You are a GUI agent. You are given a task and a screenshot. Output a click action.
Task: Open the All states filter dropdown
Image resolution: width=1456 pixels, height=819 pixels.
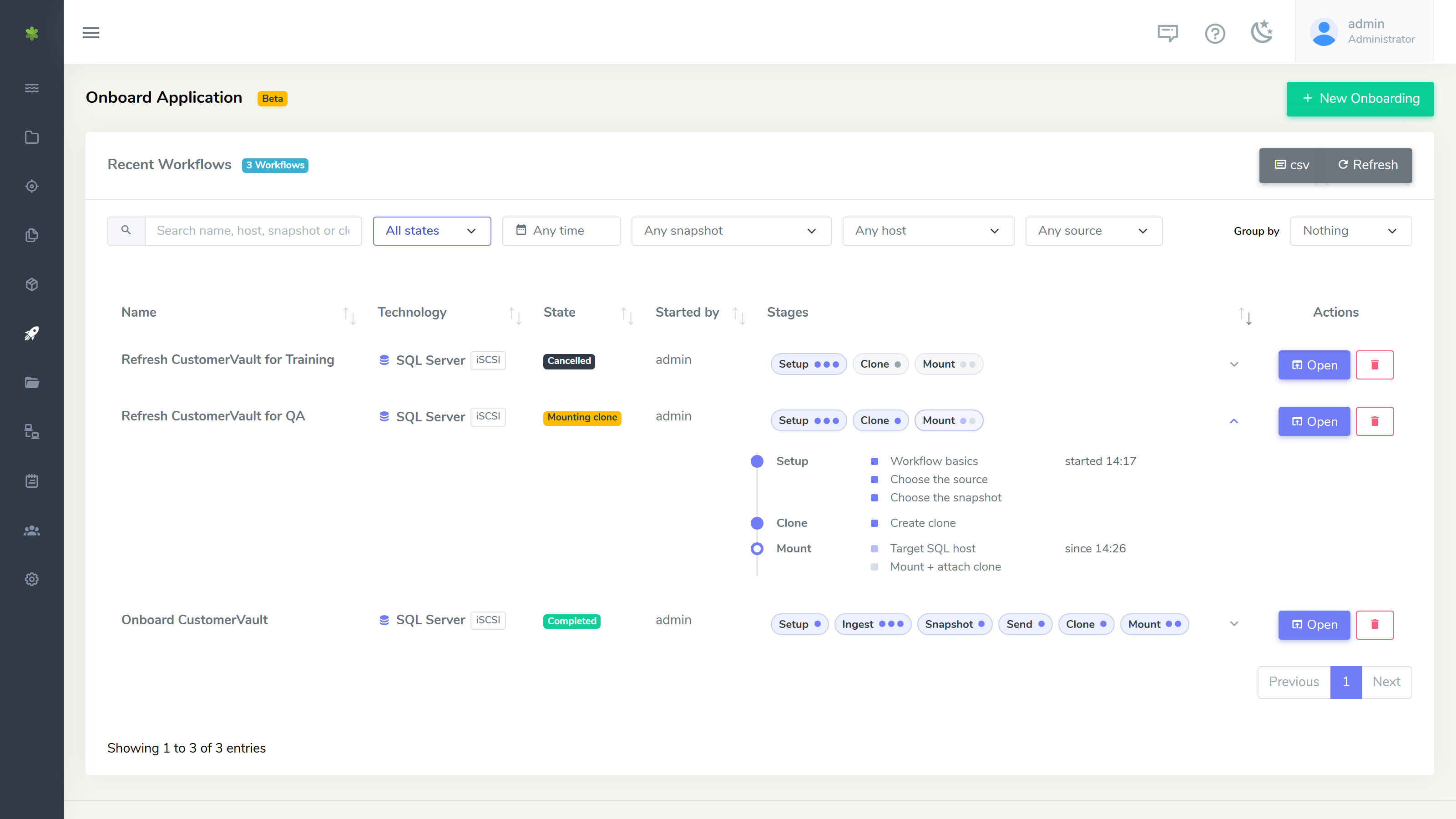click(432, 231)
